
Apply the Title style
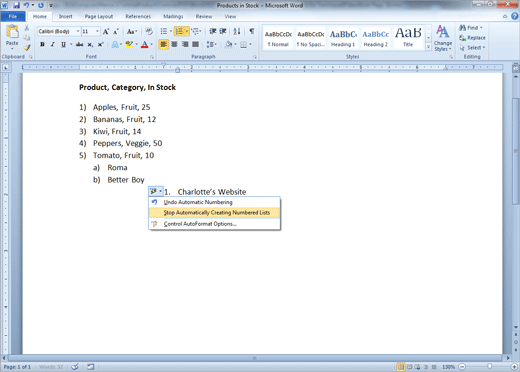click(x=408, y=38)
